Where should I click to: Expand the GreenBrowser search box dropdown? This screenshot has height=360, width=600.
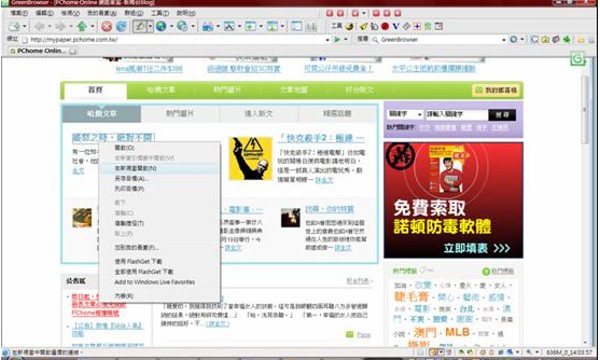(504, 39)
